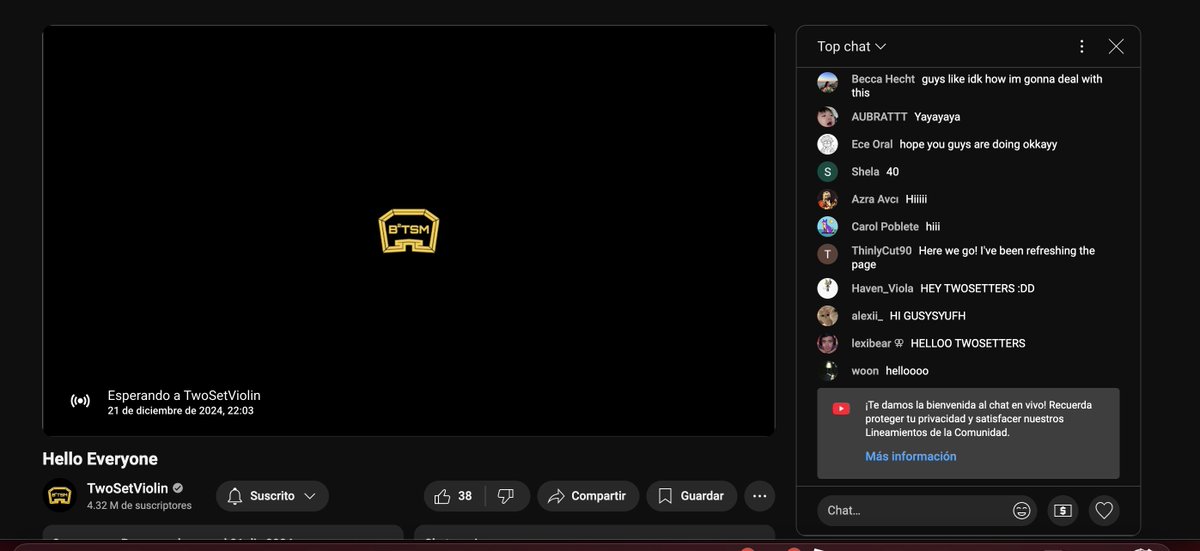Open the Más información link
This screenshot has width=1200, height=551.
tap(911, 456)
